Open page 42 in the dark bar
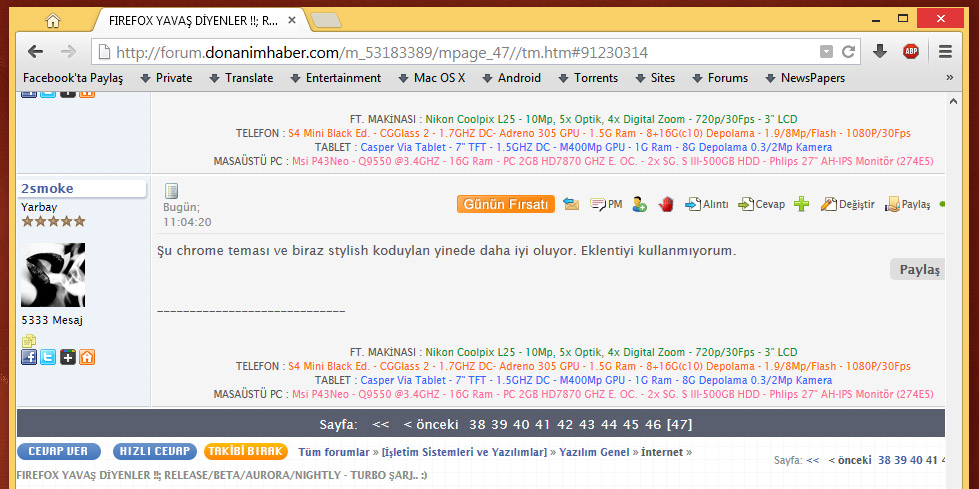Image resolution: width=979 pixels, height=489 pixels. coord(564,425)
